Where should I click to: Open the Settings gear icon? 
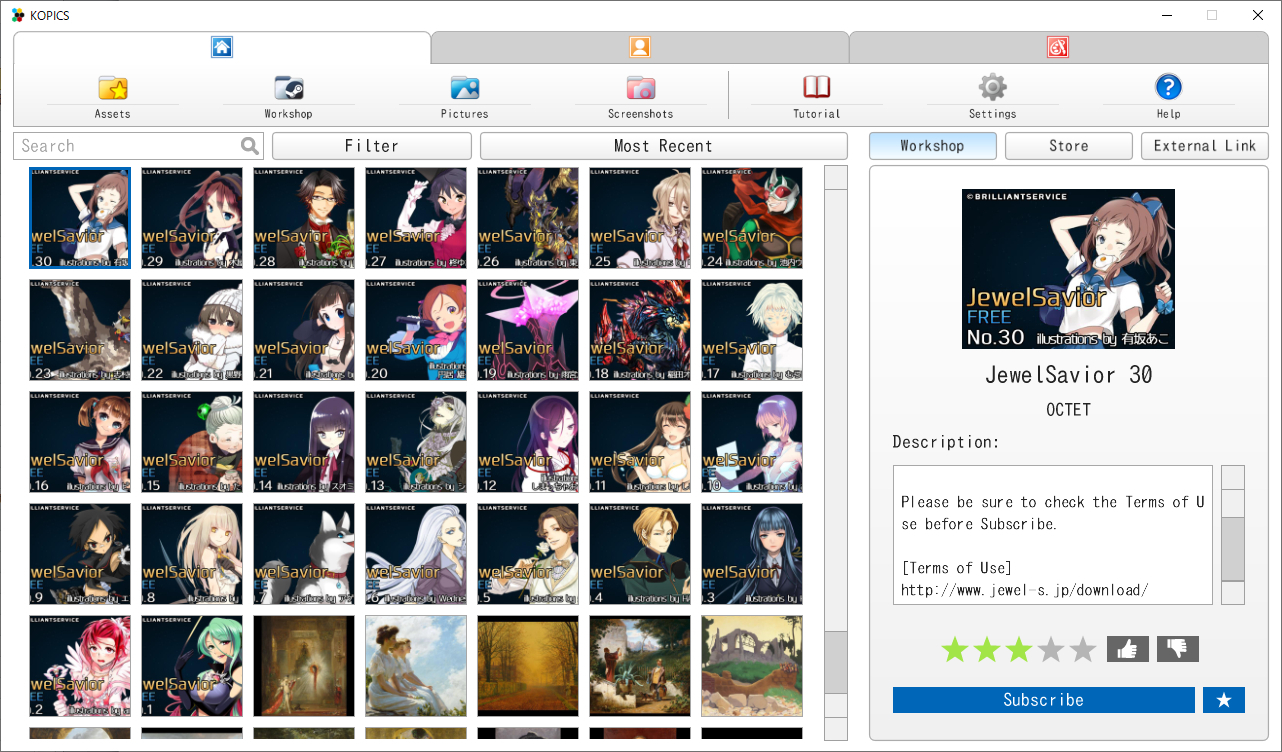pyautogui.click(x=992, y=88)
